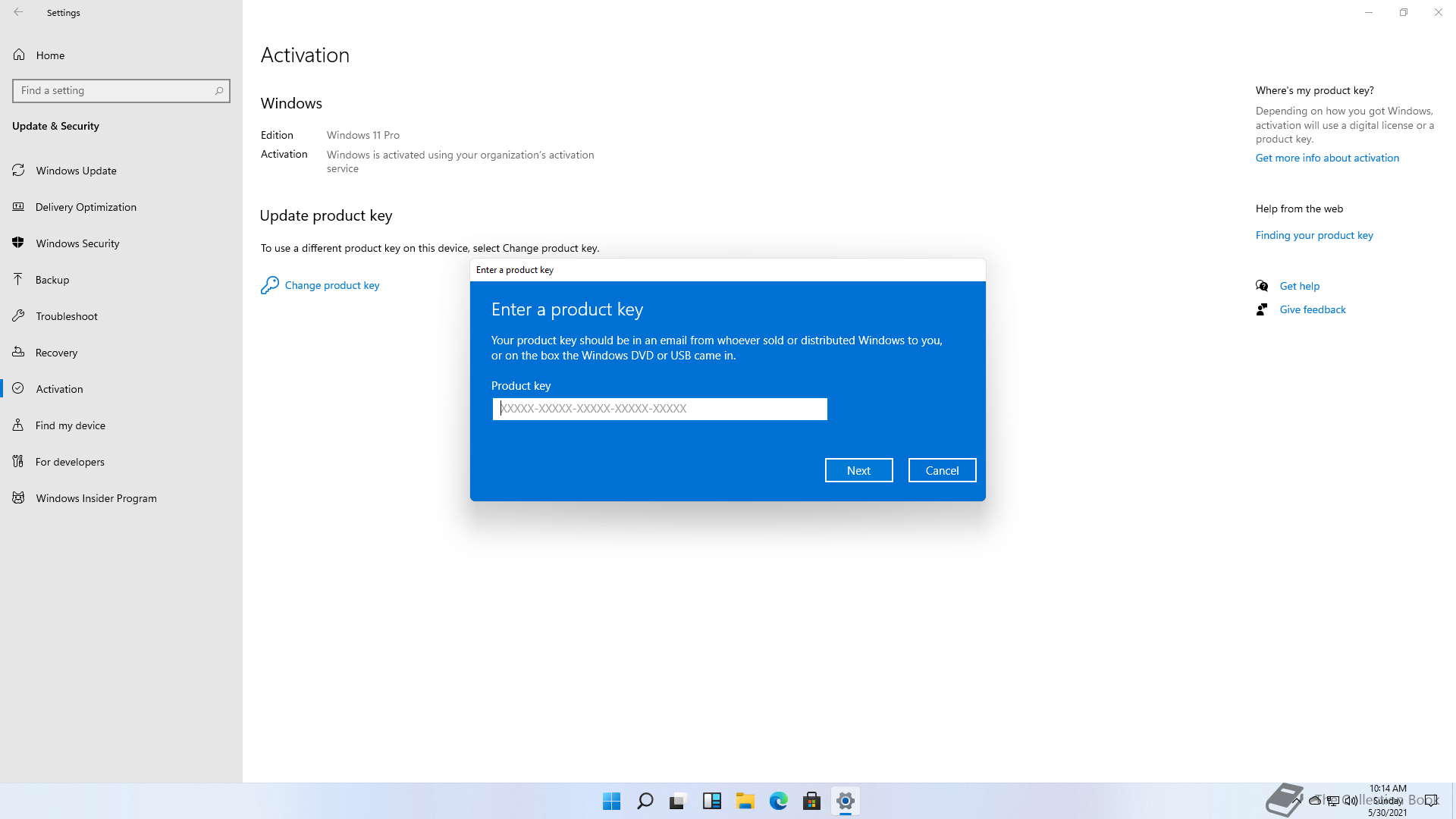The width and height of the screenshot is (1456, 819).
Task: Open the notification center icon
Action: pyautogui.click(x=1431, y=801)
